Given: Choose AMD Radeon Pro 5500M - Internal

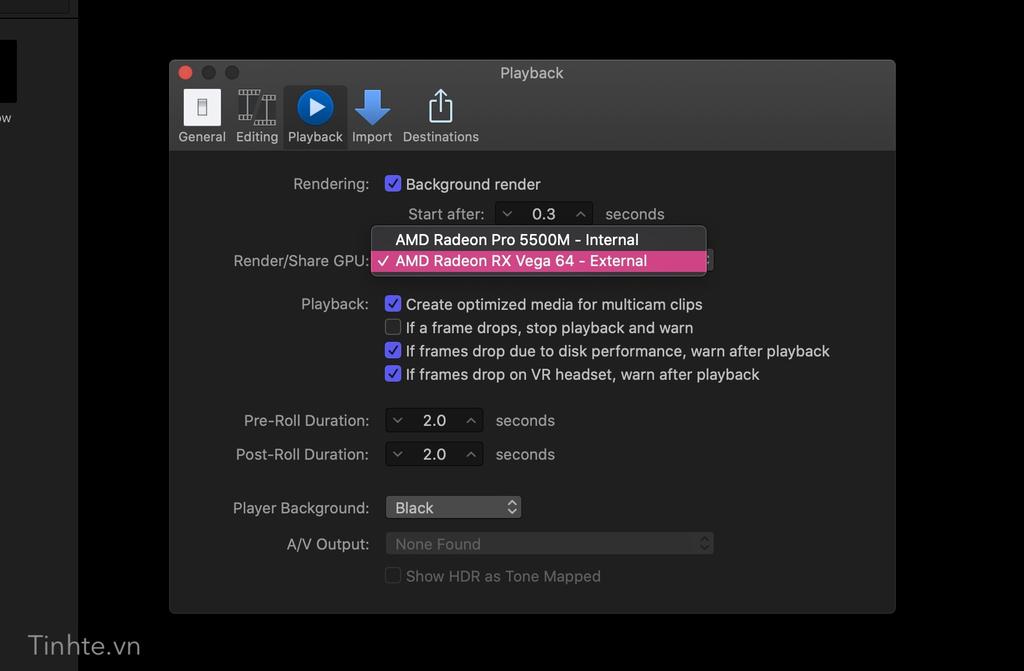Looking at the screenshot, I should [539, 240].
